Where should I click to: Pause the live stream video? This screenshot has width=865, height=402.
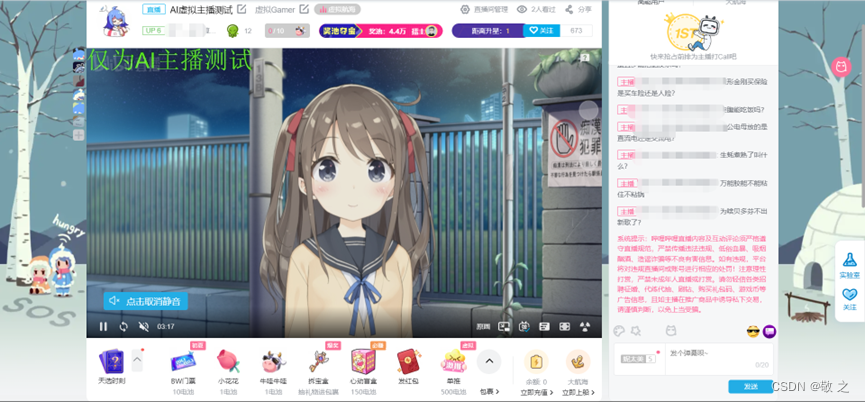click(x=103, y=326)
